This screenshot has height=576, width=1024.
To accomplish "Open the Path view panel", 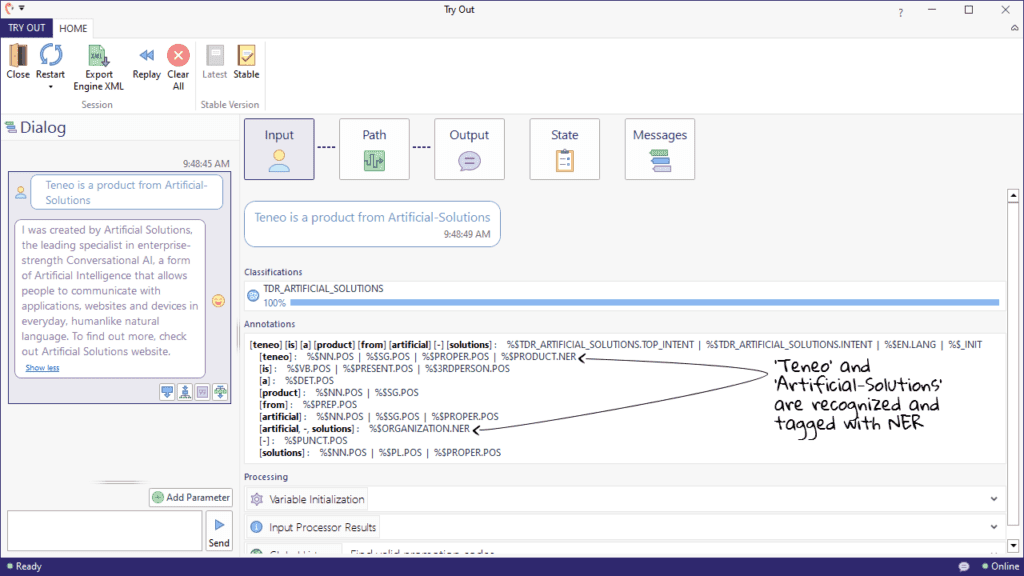I will click(x=373, y=148).
